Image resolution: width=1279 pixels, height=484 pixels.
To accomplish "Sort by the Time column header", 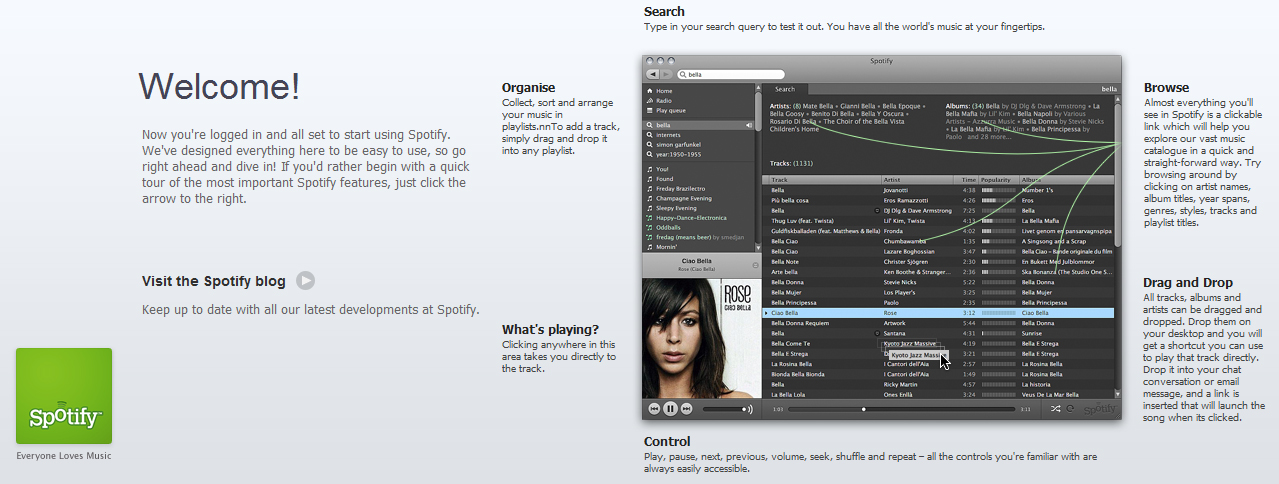I will click(968, 180).
